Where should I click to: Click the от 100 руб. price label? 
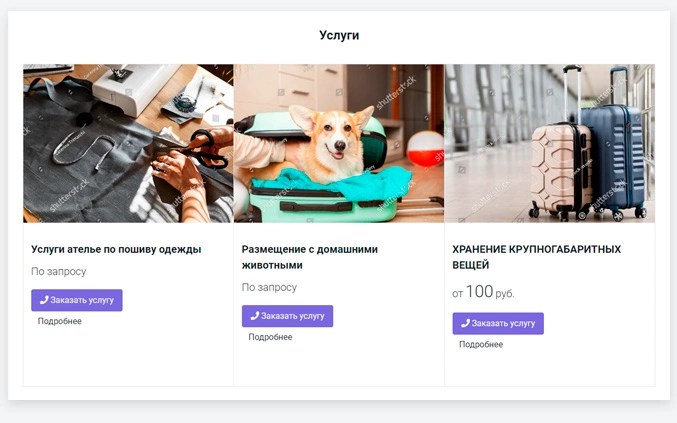(484, 292)
